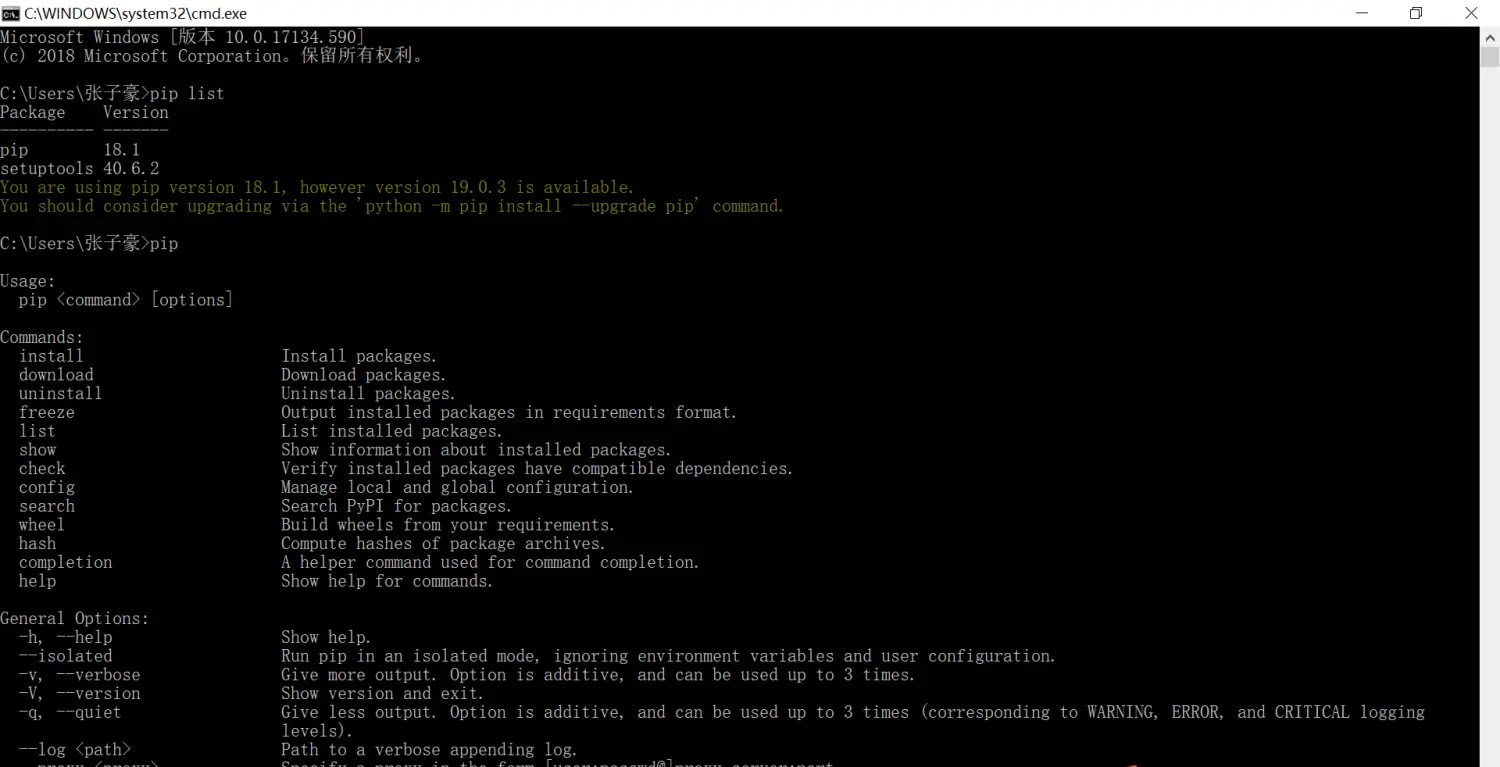Click 'Uninstall packages.' description
The width and height of the screenshot is (1500, 767).
(x=368, y=393)
